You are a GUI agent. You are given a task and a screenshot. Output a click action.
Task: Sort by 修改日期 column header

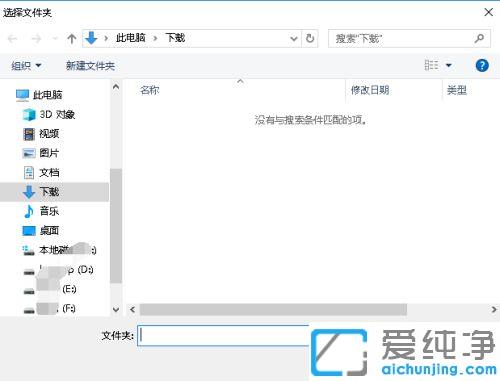coord(370,90)
